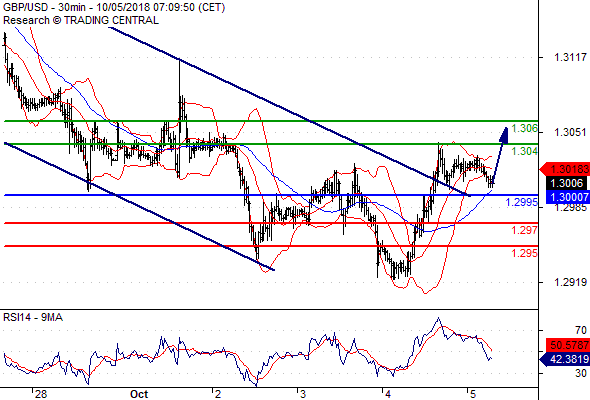Click the RSI 70 level axis label
Screen dimensions: 590x400
click(581, 330)
